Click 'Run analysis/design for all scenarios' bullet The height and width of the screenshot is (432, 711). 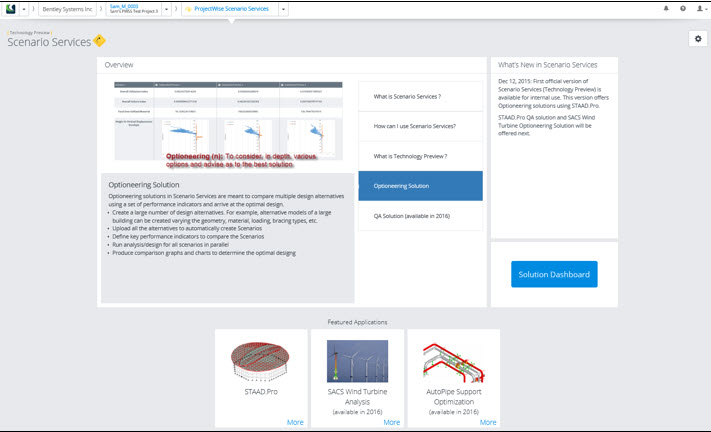click(x=170, y=245)
